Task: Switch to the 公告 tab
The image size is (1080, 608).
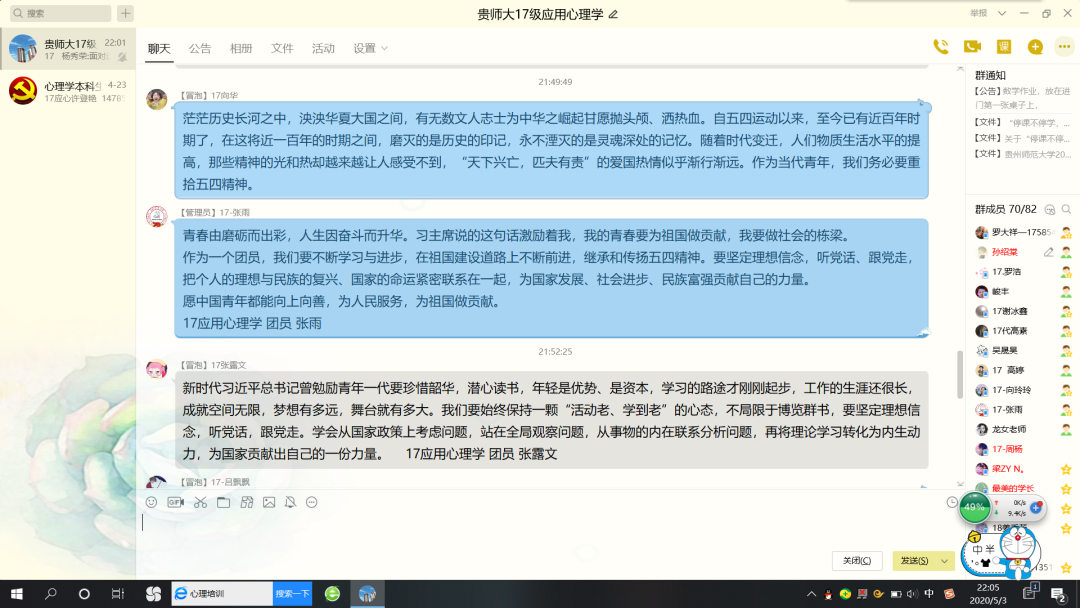Action: pos(200,48)
